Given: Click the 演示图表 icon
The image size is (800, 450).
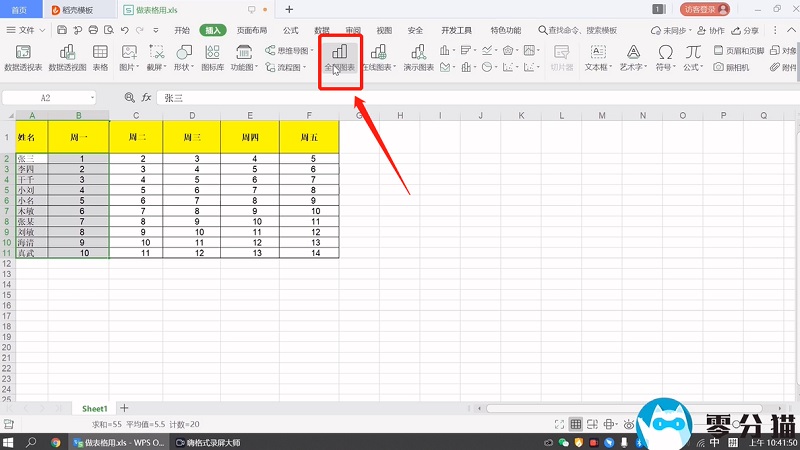Looking at the screenshot, I should pos(419,57).
